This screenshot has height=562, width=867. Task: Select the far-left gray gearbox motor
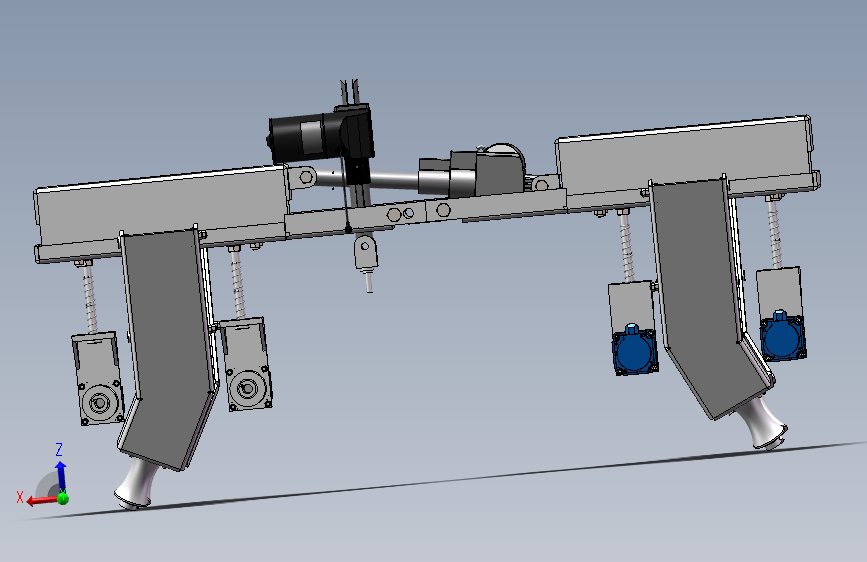[97, 379]
